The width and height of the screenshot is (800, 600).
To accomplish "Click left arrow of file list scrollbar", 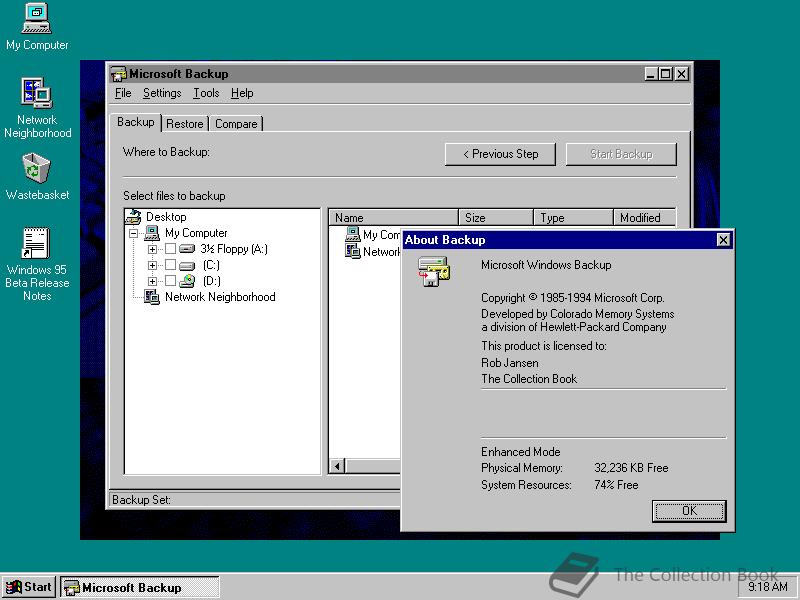I will [337, 466].
